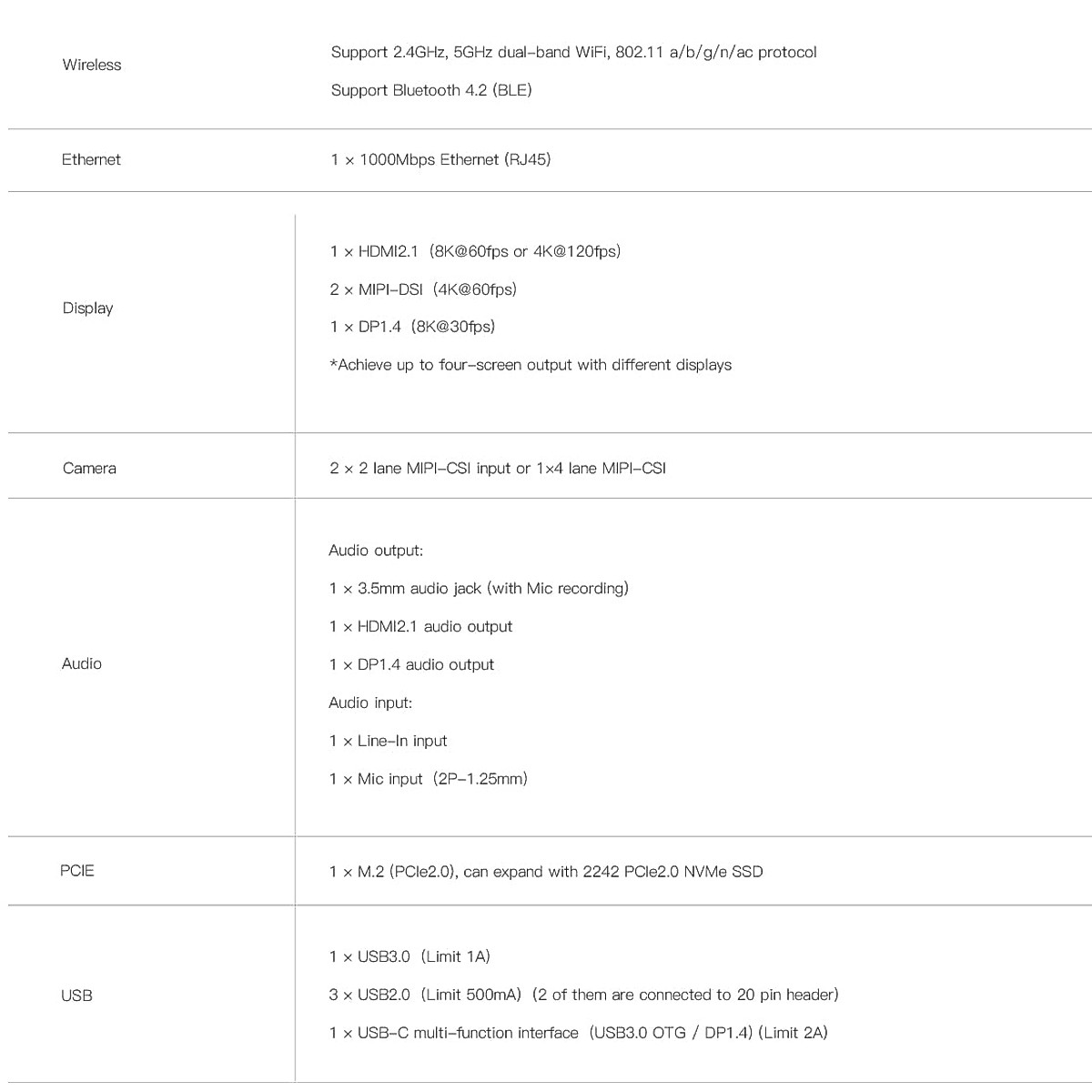Image resolution: width=1092 pixels, height=1092 pixels.
Task: Select the Audio row label
Action: tap(82, 663)
